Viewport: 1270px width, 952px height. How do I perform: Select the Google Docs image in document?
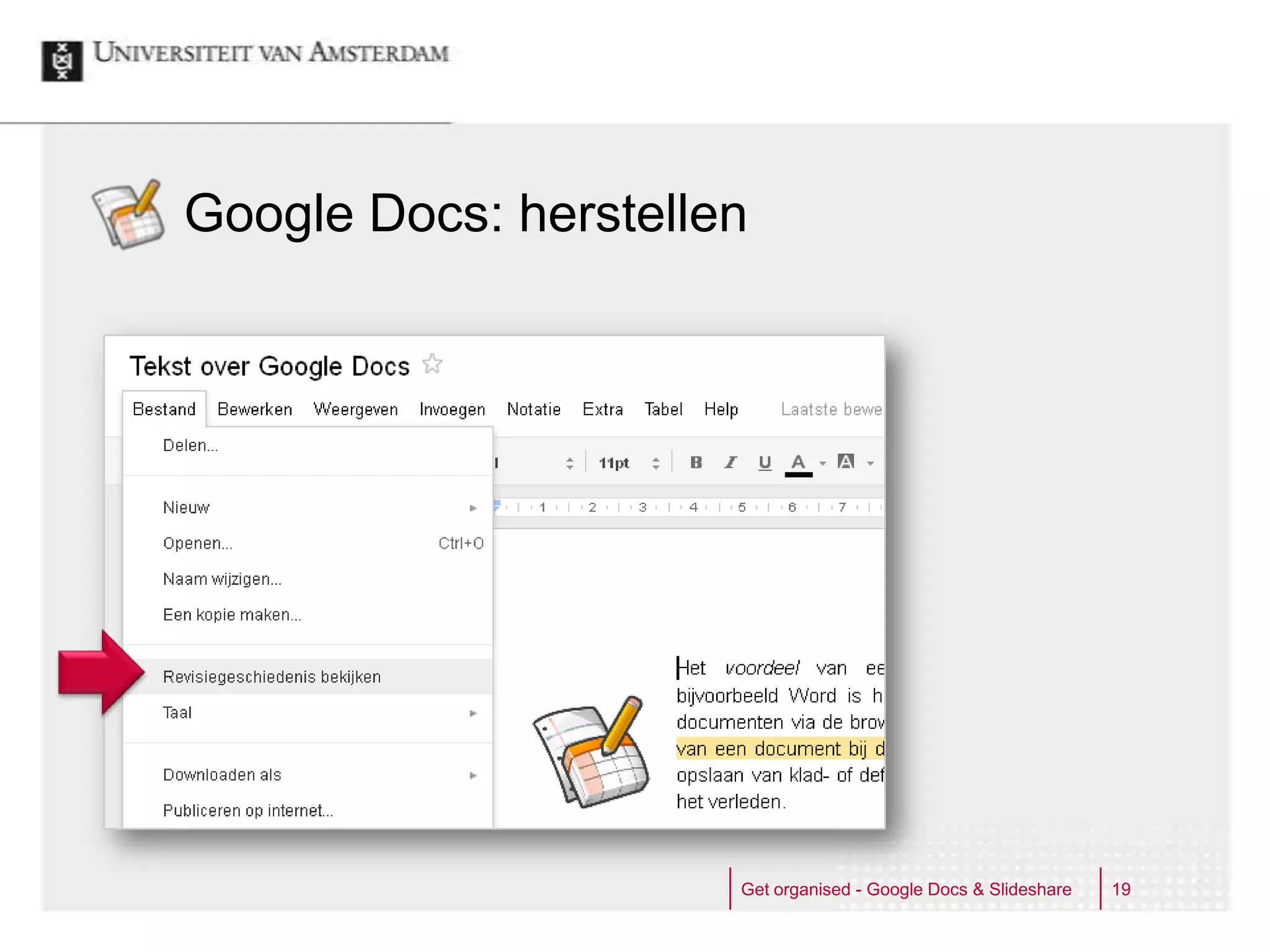591,751
